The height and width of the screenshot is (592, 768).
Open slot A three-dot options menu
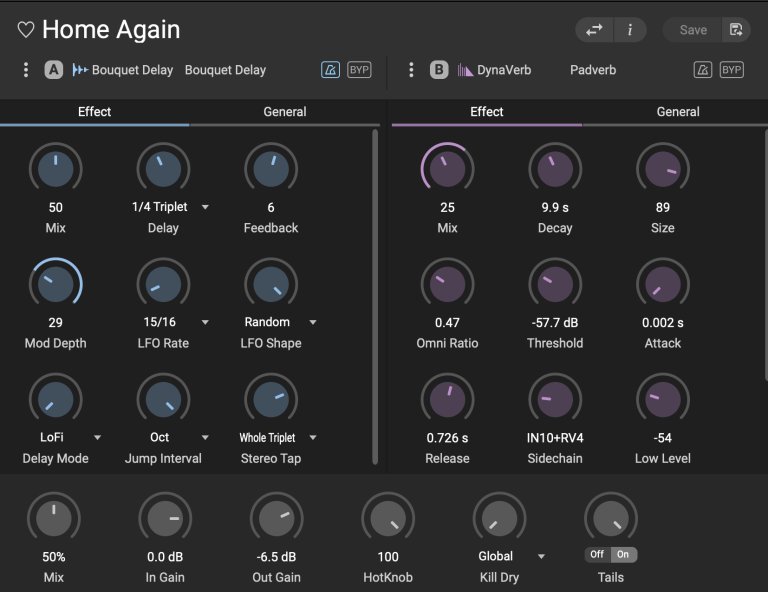[26, 70]
